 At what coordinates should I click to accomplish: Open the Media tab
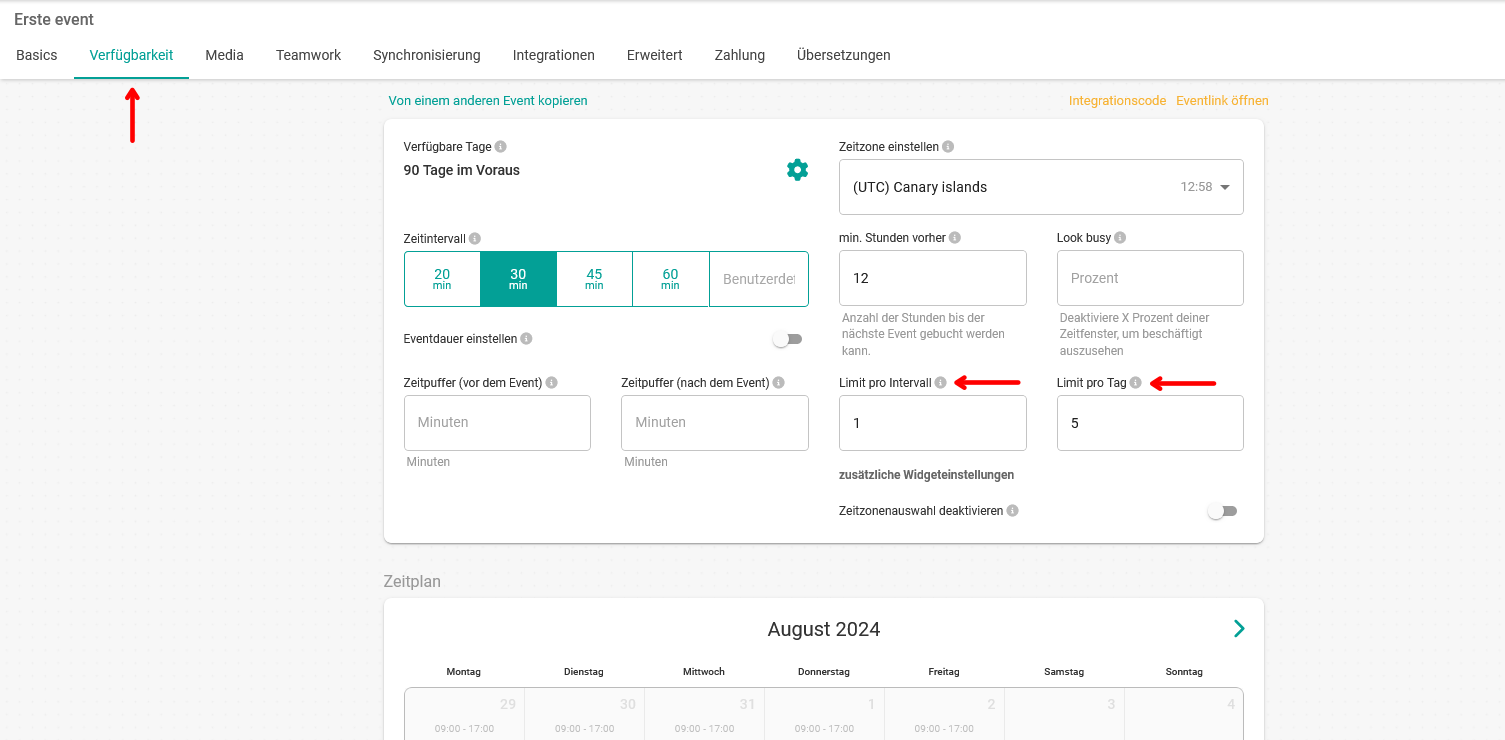tap(224, 55)
